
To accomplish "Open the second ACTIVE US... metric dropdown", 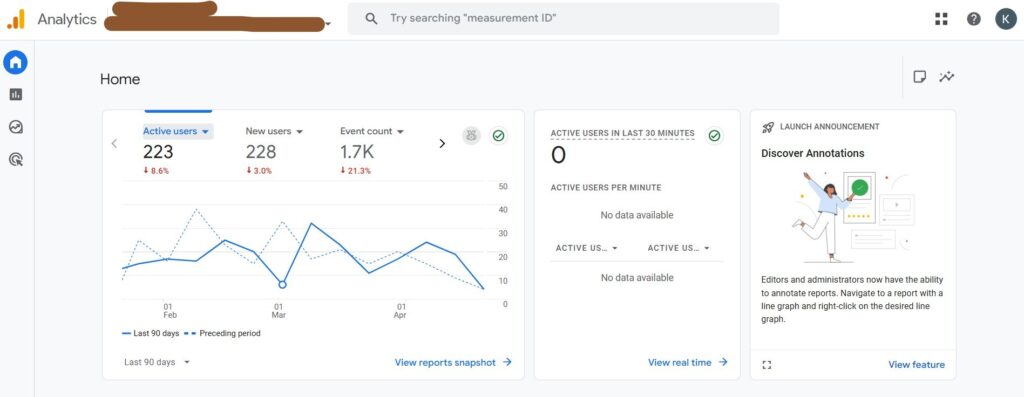I will pos(679,248).
